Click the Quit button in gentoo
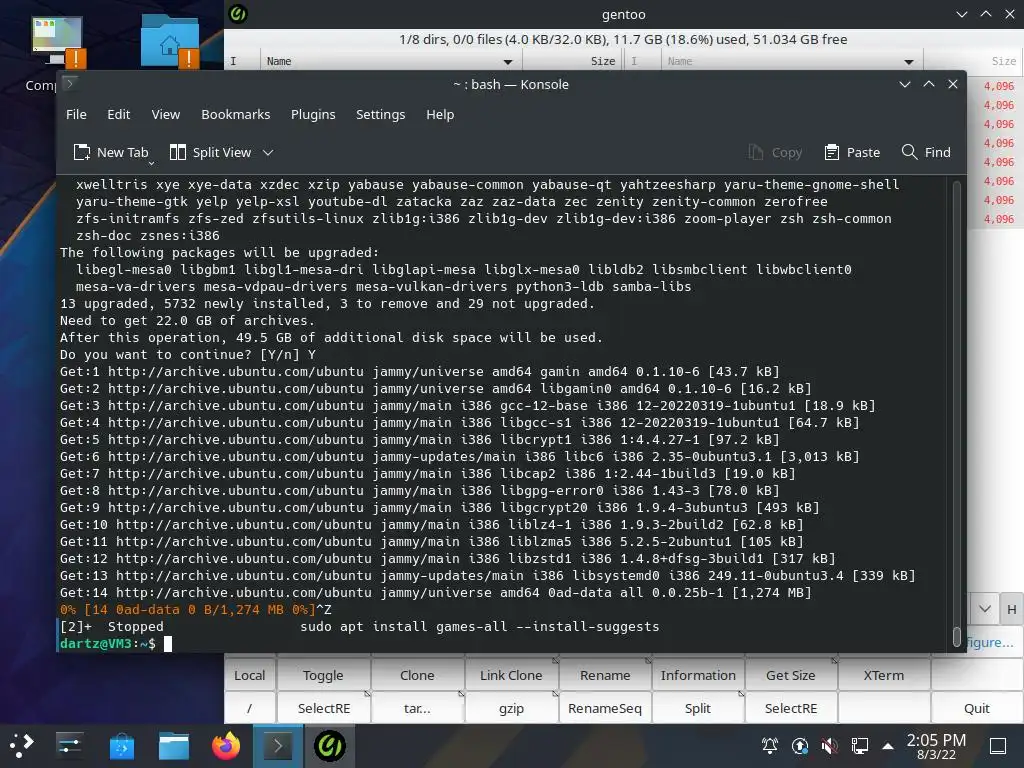Image resolution: width=1024 pixels, height=768 pixels. 976,708
